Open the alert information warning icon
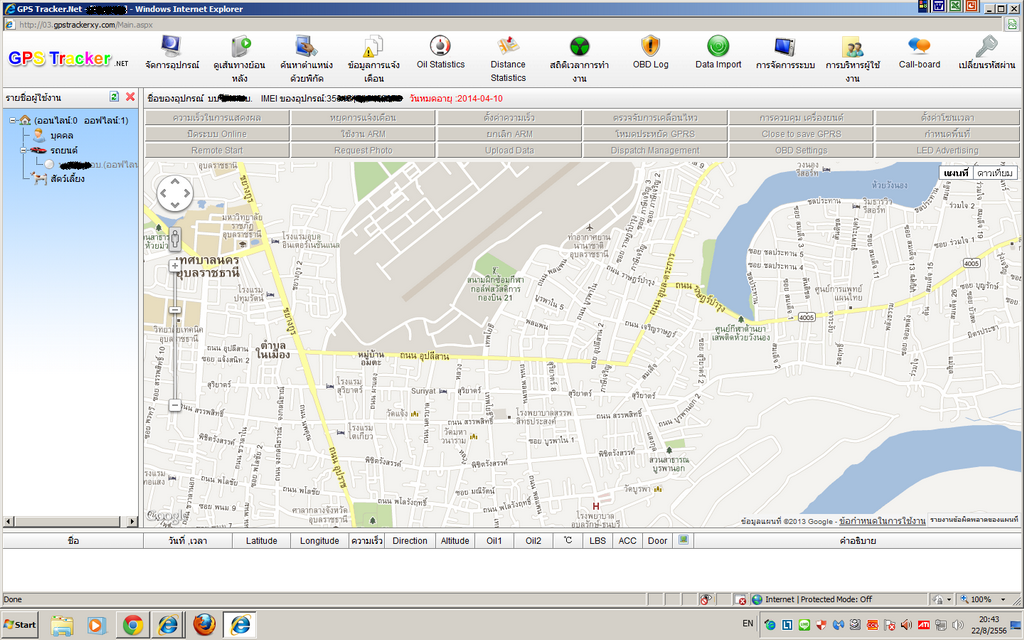Screen dimensions: 1024x640 coord(373,46)
